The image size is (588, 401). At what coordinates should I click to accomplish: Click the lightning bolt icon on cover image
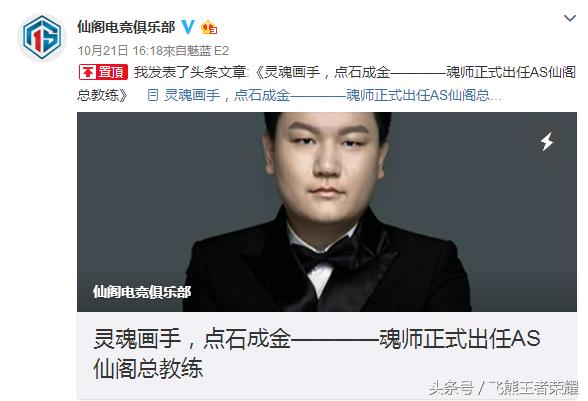547,141
